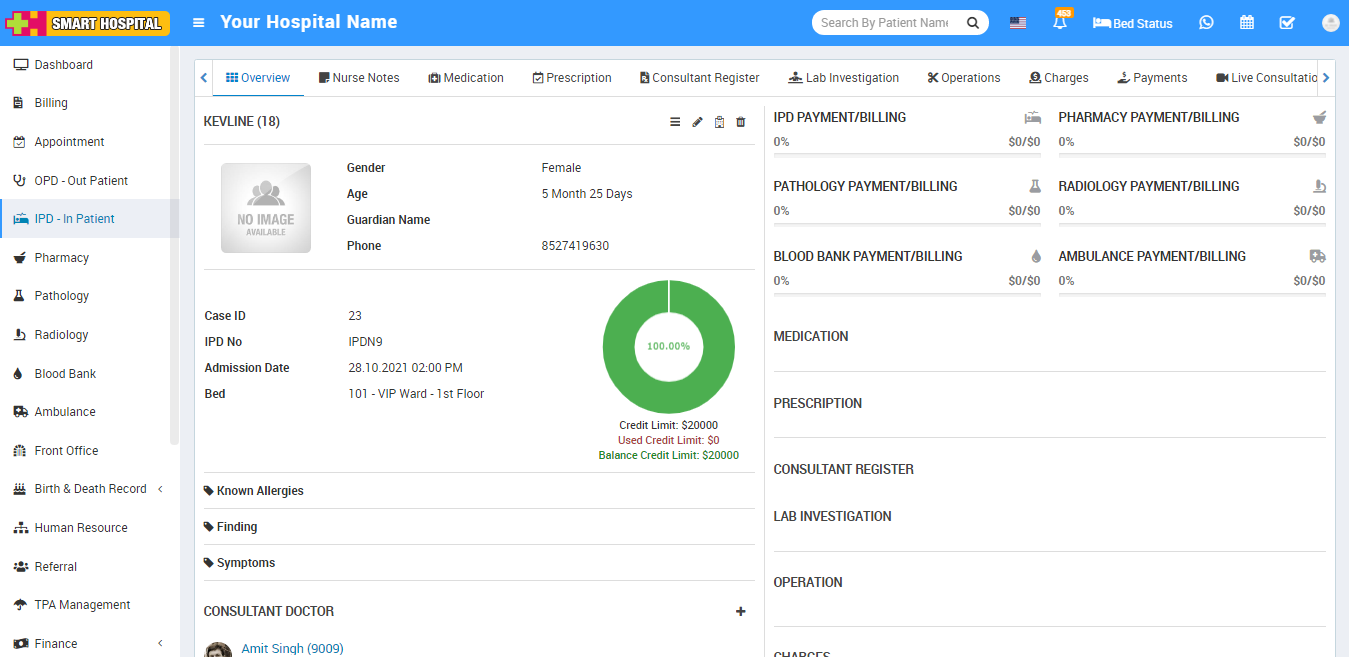Open patient options list menu icon
Image resolution: width=1349 pixels, height=657 pixels.
[675, 122]
